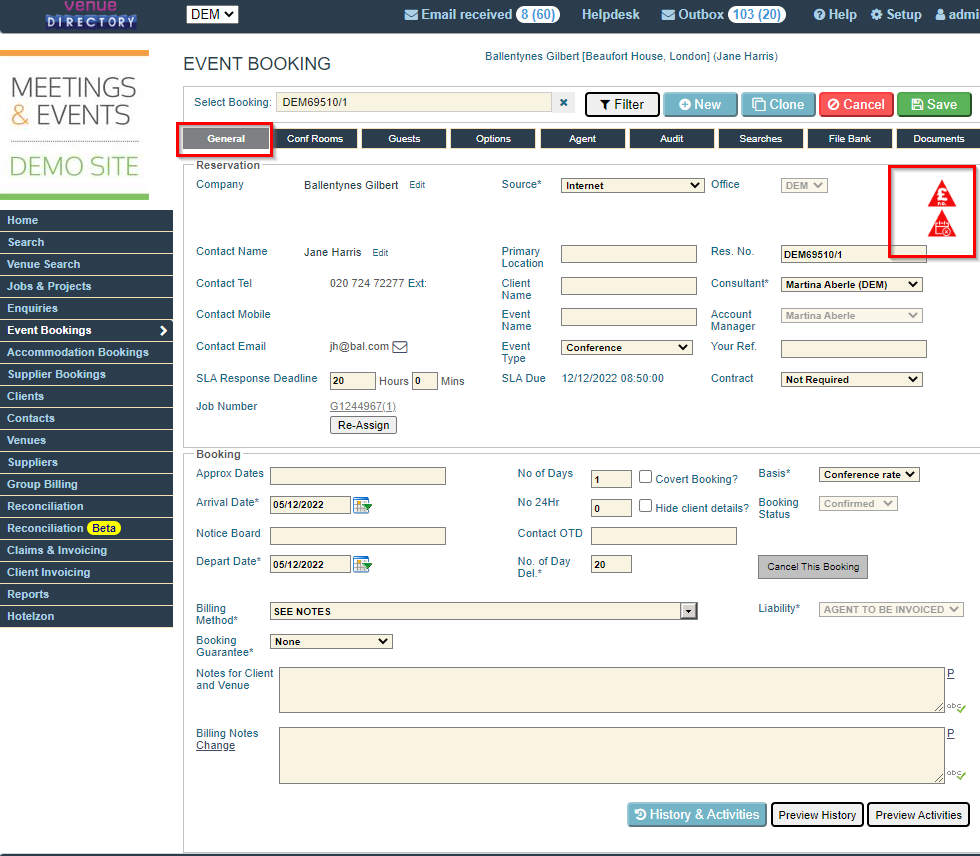Screen dimensions: 980x856
Task: Click Preview History button
Action: click(817, 815)
